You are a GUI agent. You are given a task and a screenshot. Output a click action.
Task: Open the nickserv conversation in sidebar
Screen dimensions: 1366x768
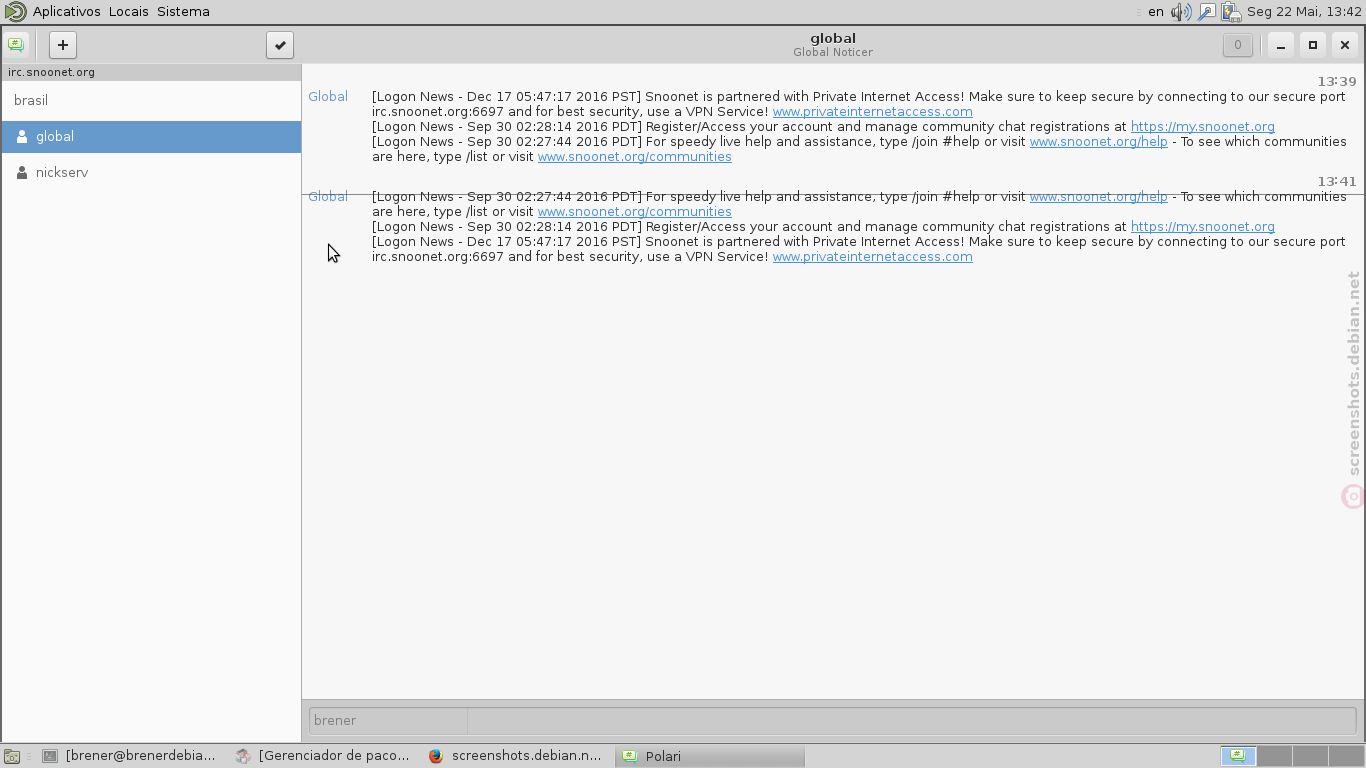click(151, 172)
